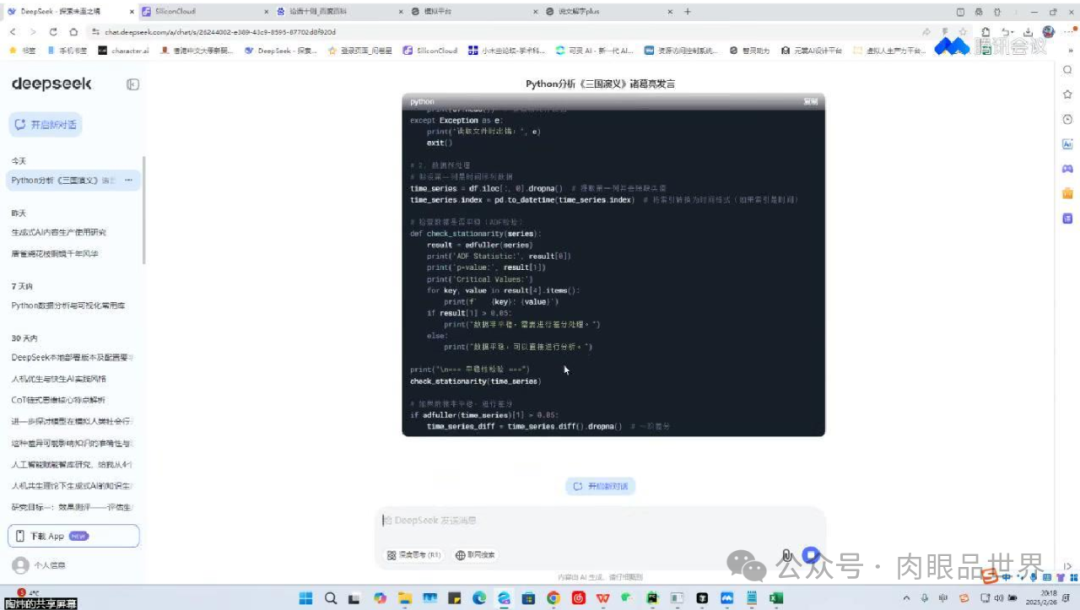Open browser sidebar search icon
This screenshot has height=610, width=1080.
point(1068,70)
